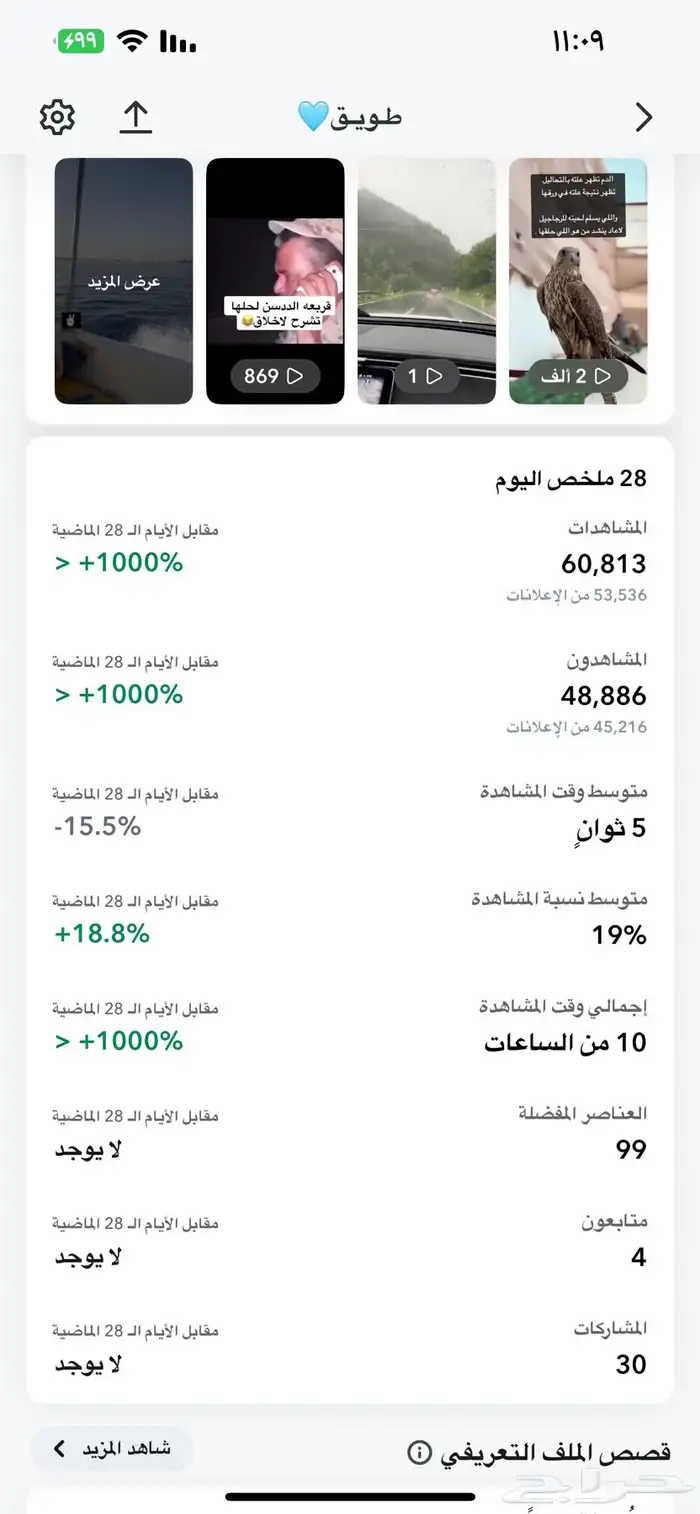Tap the 48,886 المشاهدون value
The image size is (700, 1514).
point(603,696)
